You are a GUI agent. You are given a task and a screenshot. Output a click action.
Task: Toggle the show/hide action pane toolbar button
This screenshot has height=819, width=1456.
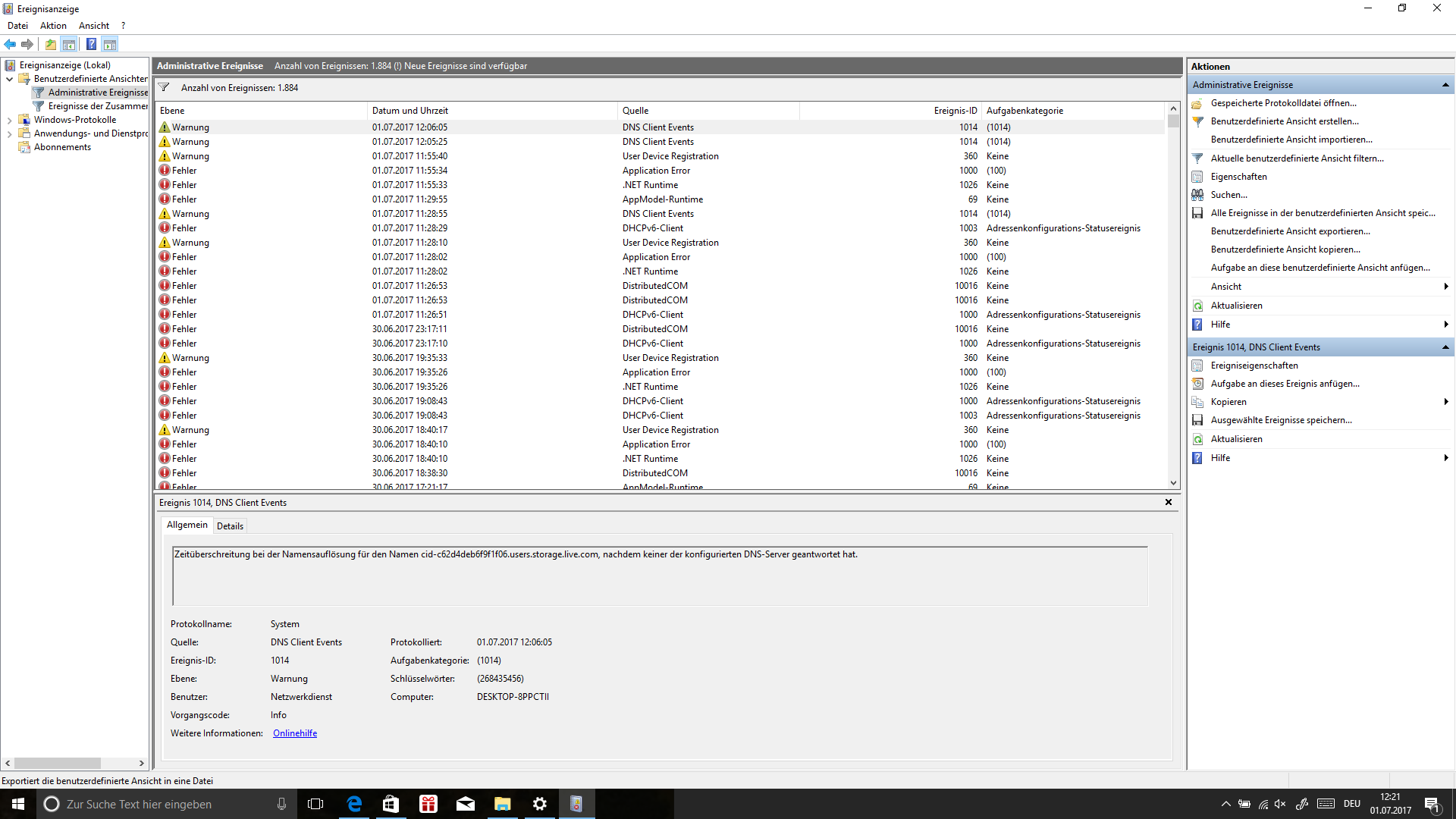110,44
